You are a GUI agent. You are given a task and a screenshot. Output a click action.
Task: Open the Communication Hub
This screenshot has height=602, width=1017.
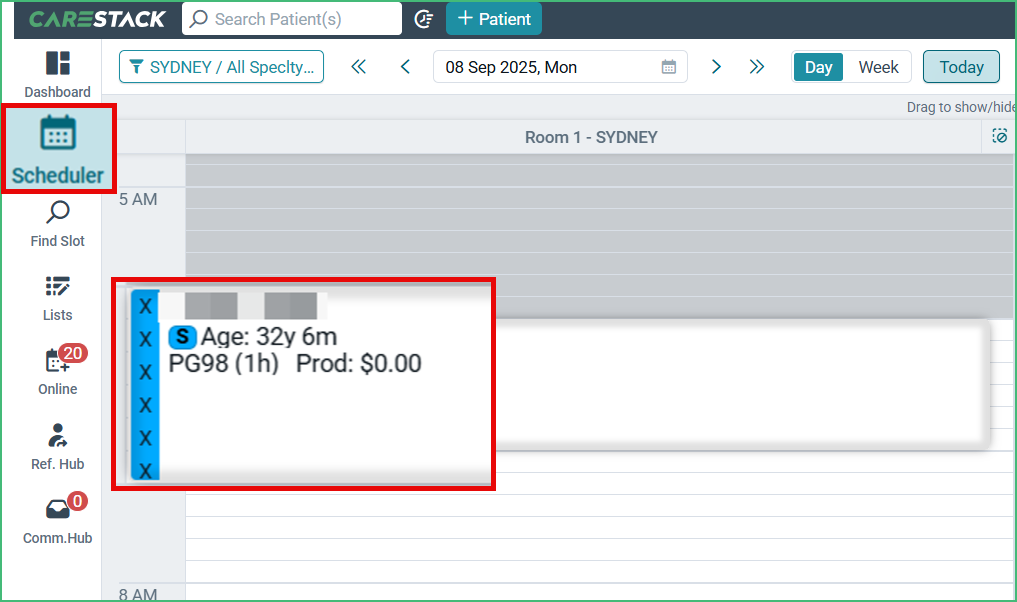click(57, 519)
